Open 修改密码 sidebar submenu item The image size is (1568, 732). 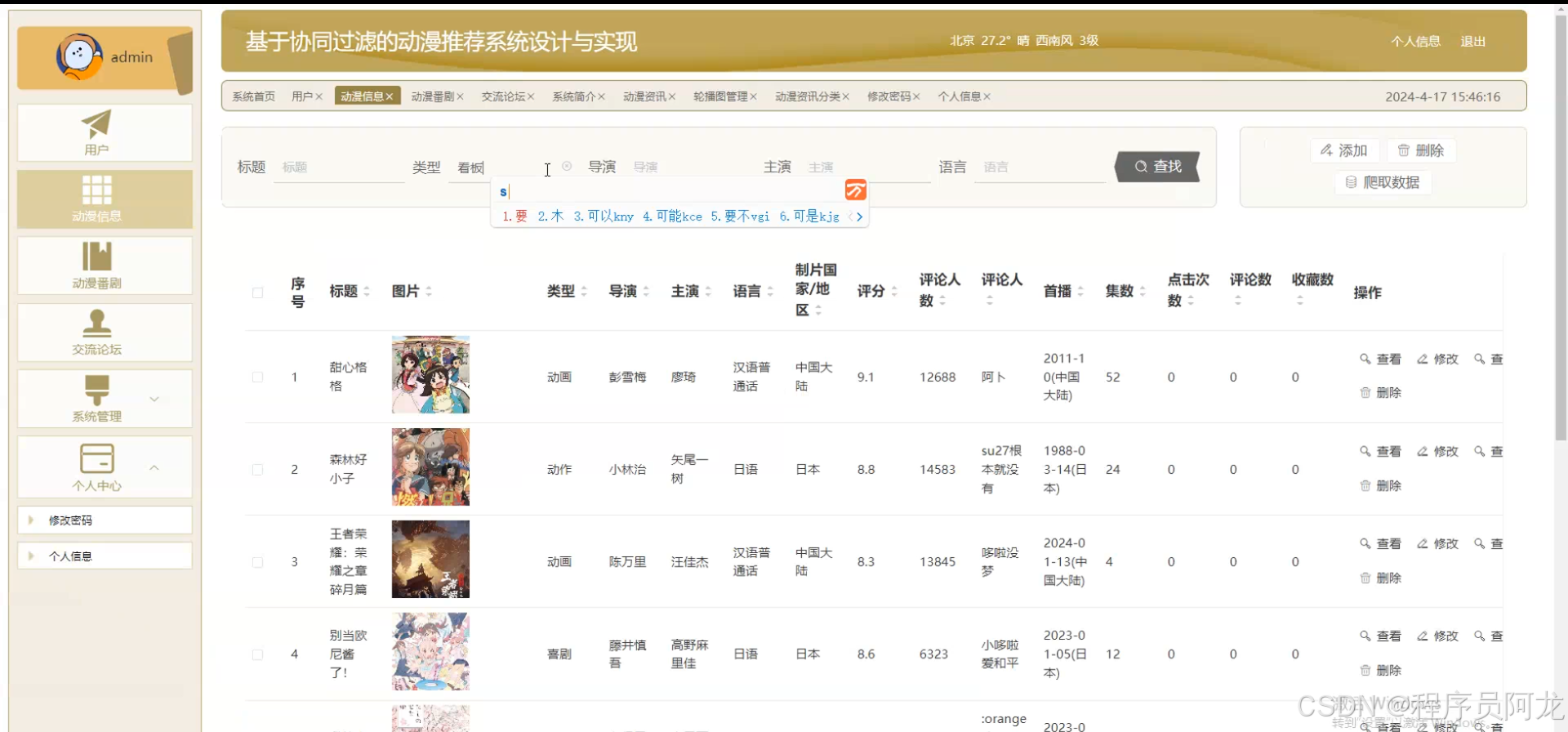(x=105, y=520)
